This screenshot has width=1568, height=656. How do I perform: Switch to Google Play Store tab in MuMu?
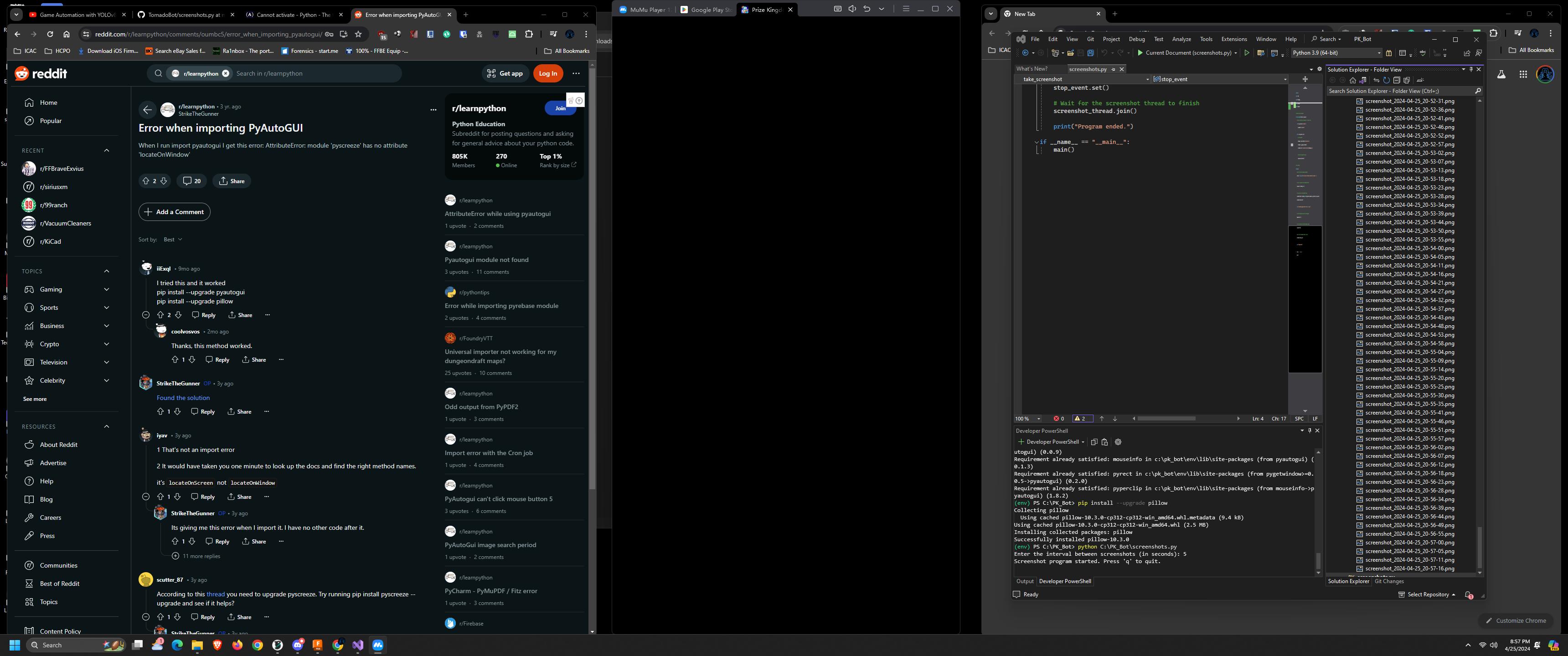706,10
